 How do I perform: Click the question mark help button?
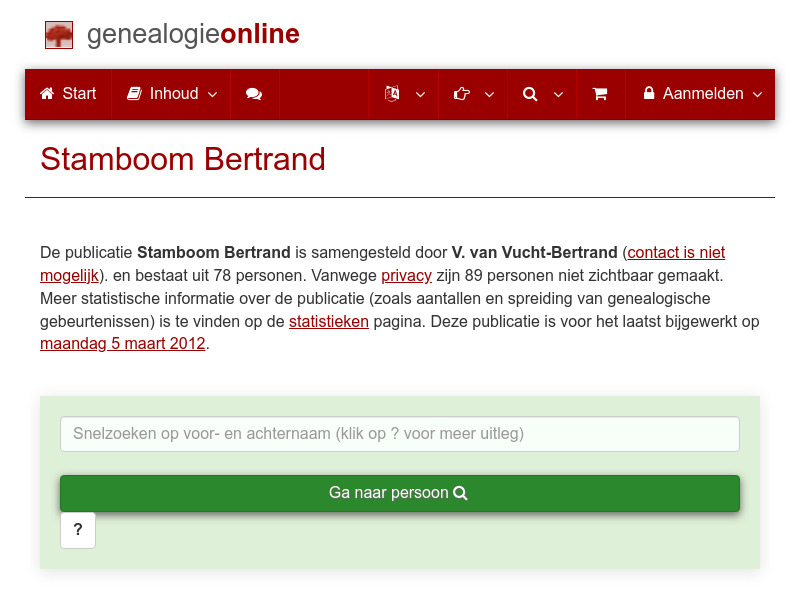pyautogui.click(x=77, y=530)
